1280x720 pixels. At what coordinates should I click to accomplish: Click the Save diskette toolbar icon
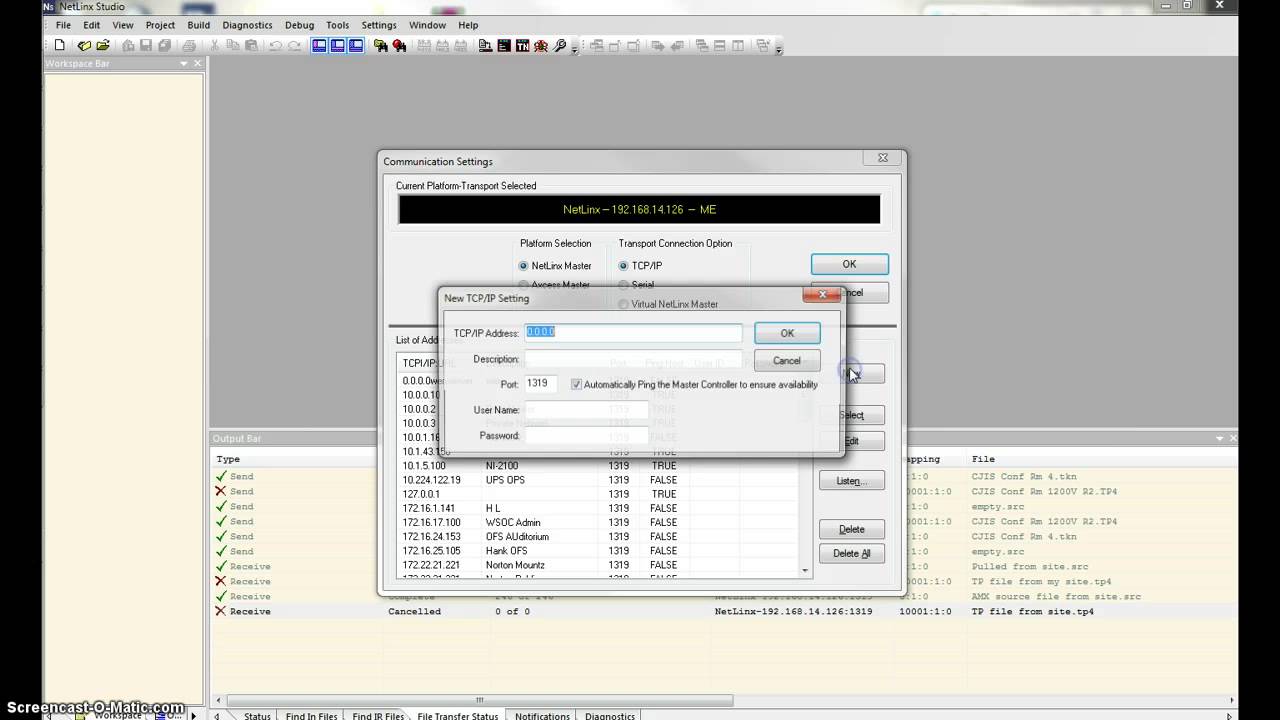tap(146, 45)
